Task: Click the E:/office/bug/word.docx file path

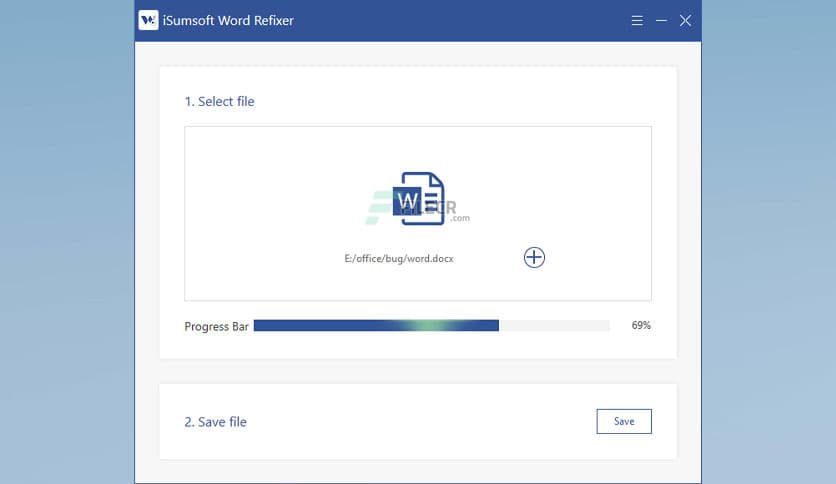Action: point(399,259)
